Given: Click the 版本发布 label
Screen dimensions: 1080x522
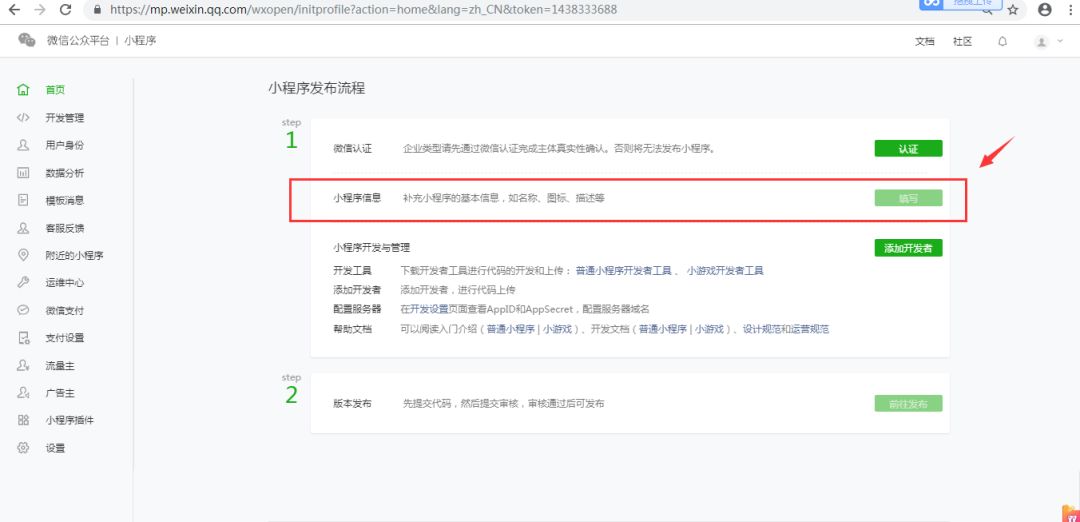Looking at the screenshot, I should [352, 404].
